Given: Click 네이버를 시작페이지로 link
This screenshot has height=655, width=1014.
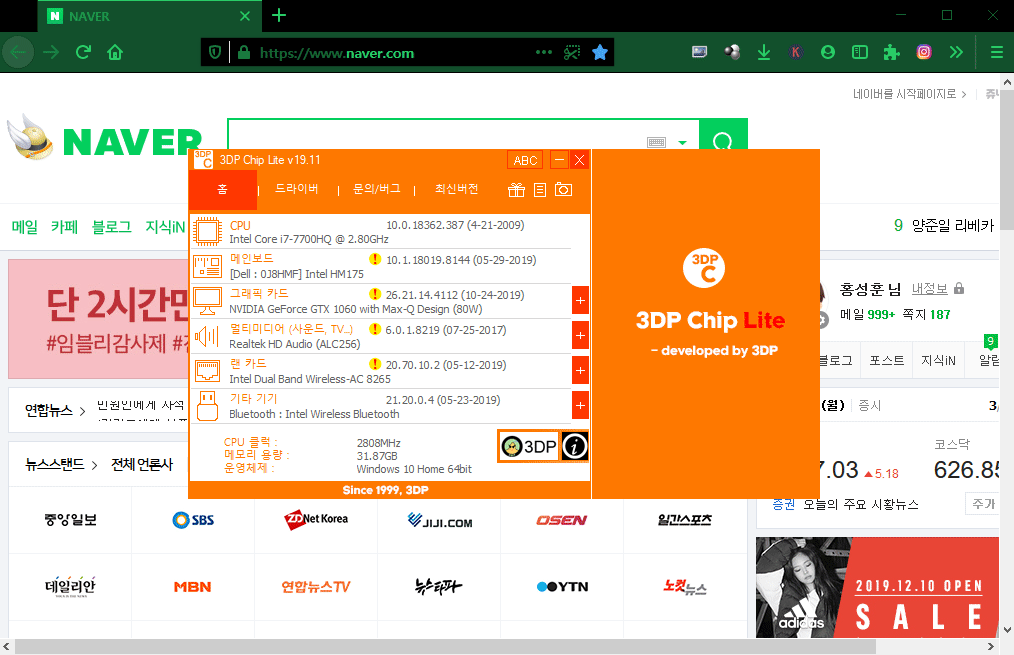Looking at the screenshot, I should 904,94.
